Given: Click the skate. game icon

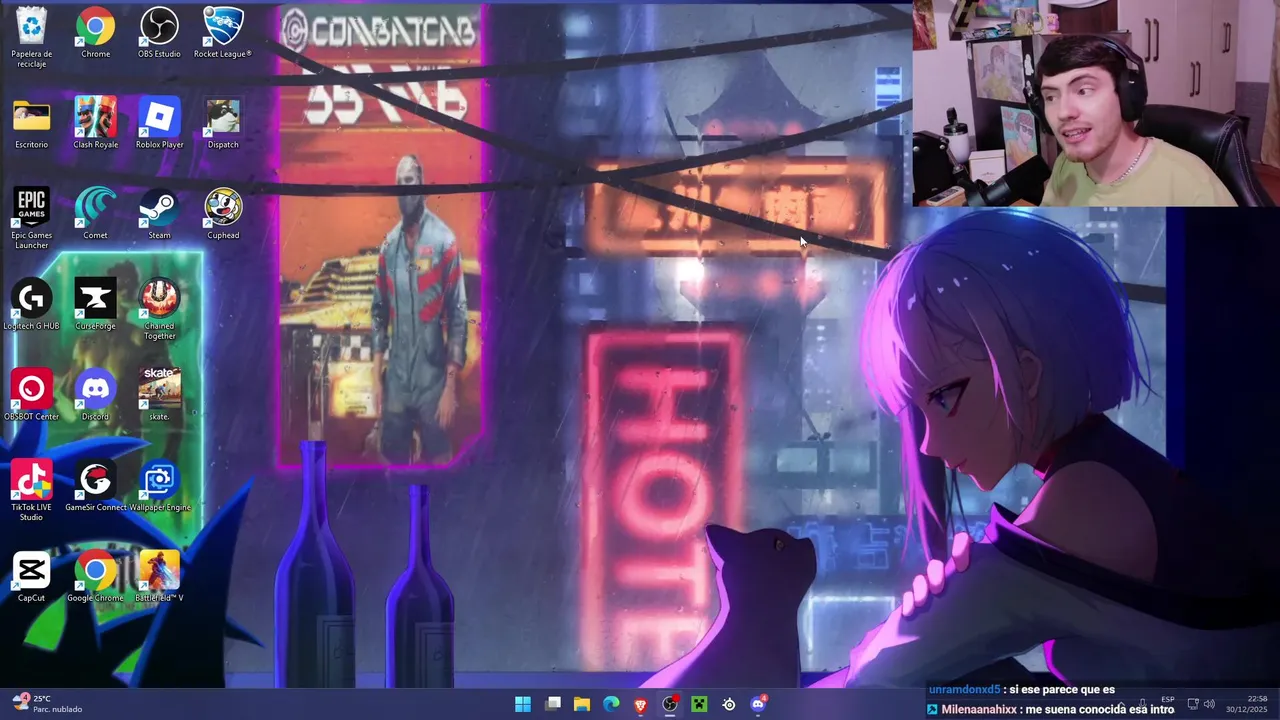Looking at the screenshot, I should (x=159, y=395).
